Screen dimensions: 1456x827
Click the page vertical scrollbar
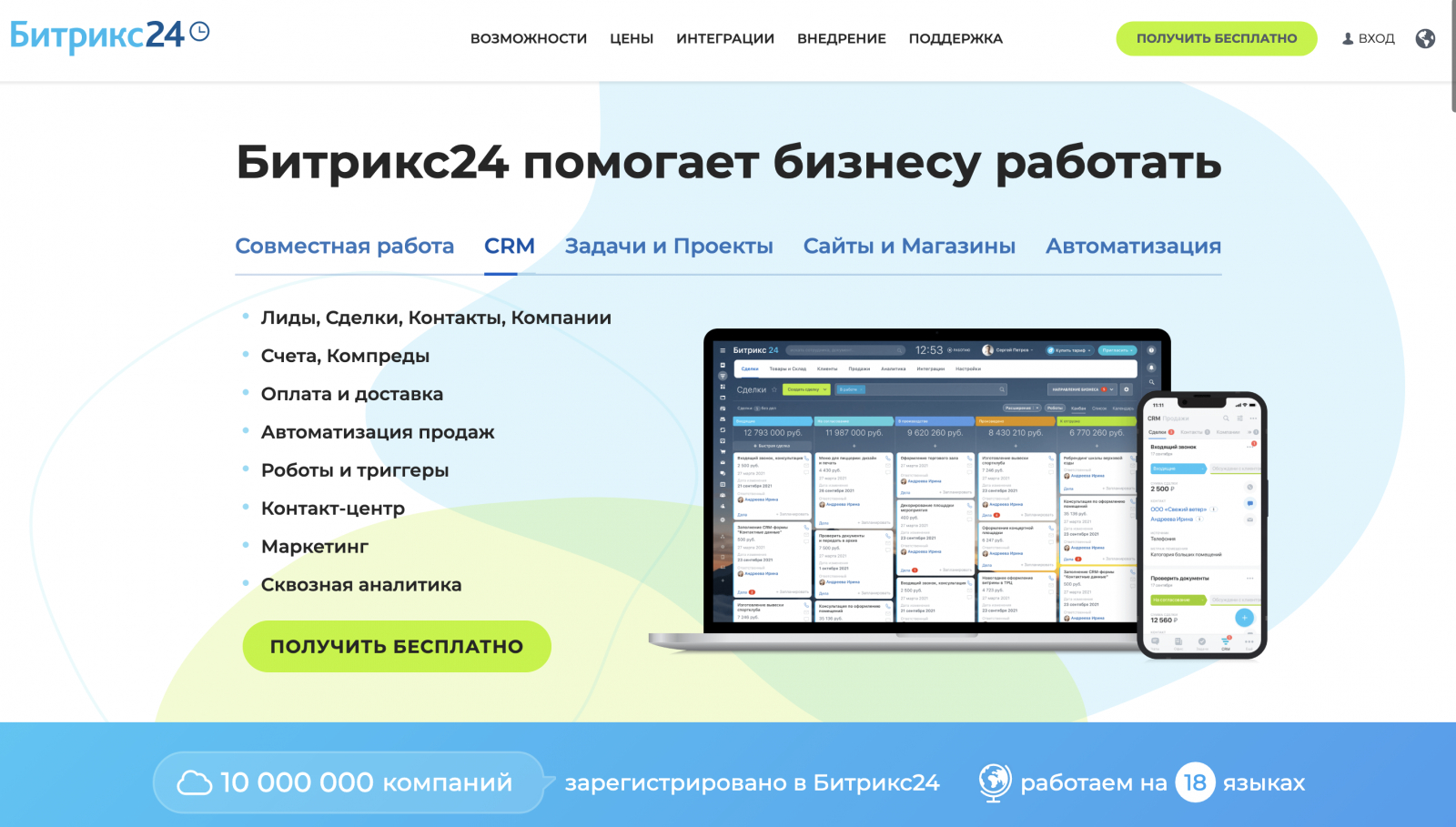click(1453, 56)
